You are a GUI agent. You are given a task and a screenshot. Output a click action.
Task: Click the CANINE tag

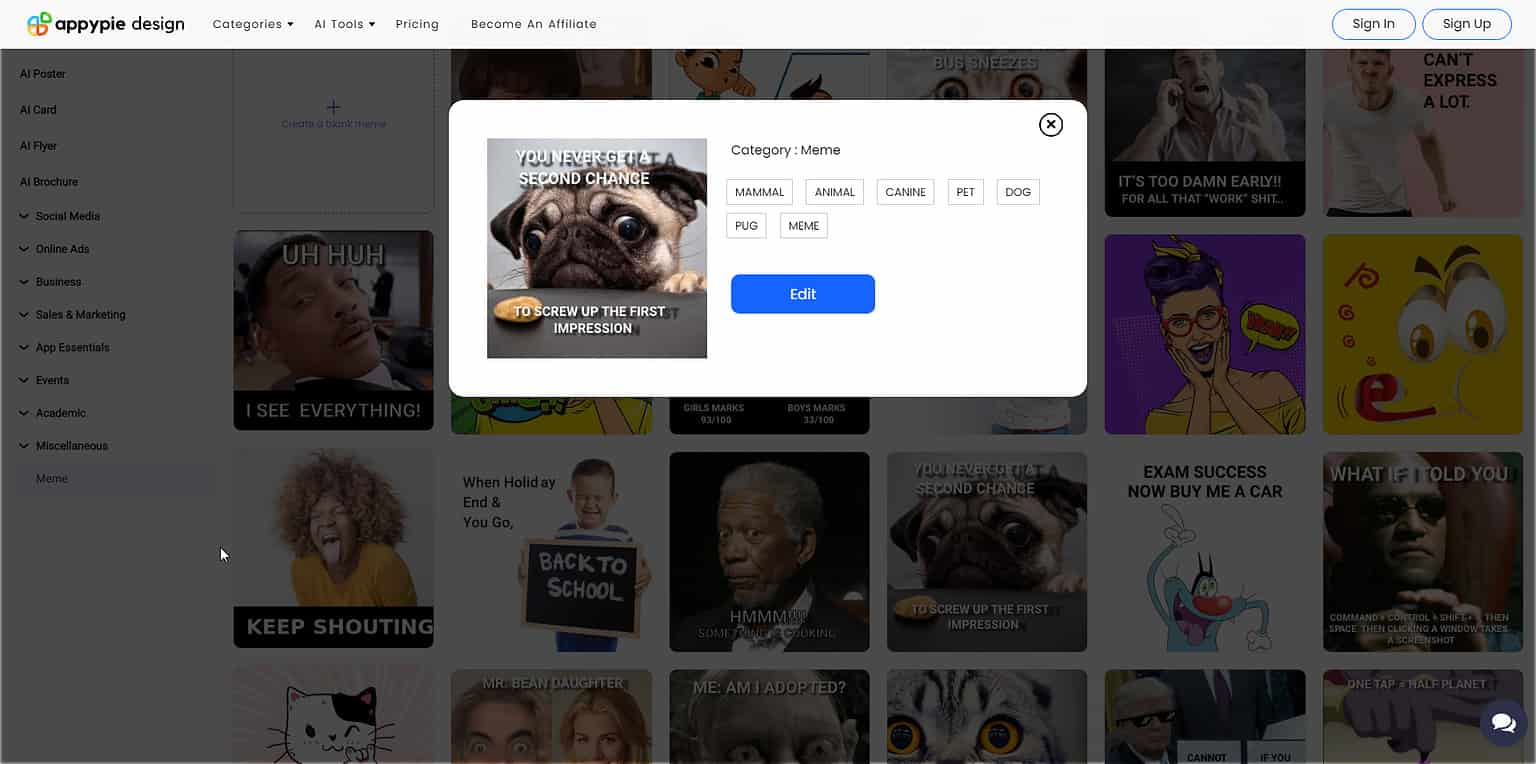[x=905, y=191]
